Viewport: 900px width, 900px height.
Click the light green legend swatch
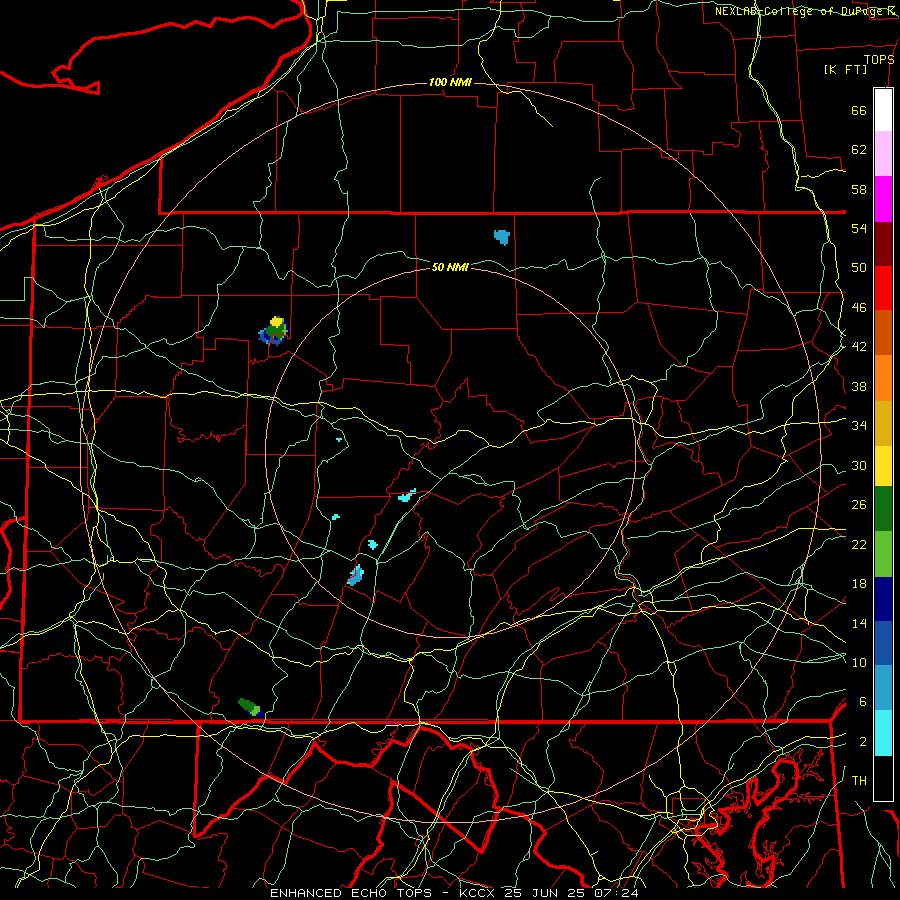tap(883, 554)
